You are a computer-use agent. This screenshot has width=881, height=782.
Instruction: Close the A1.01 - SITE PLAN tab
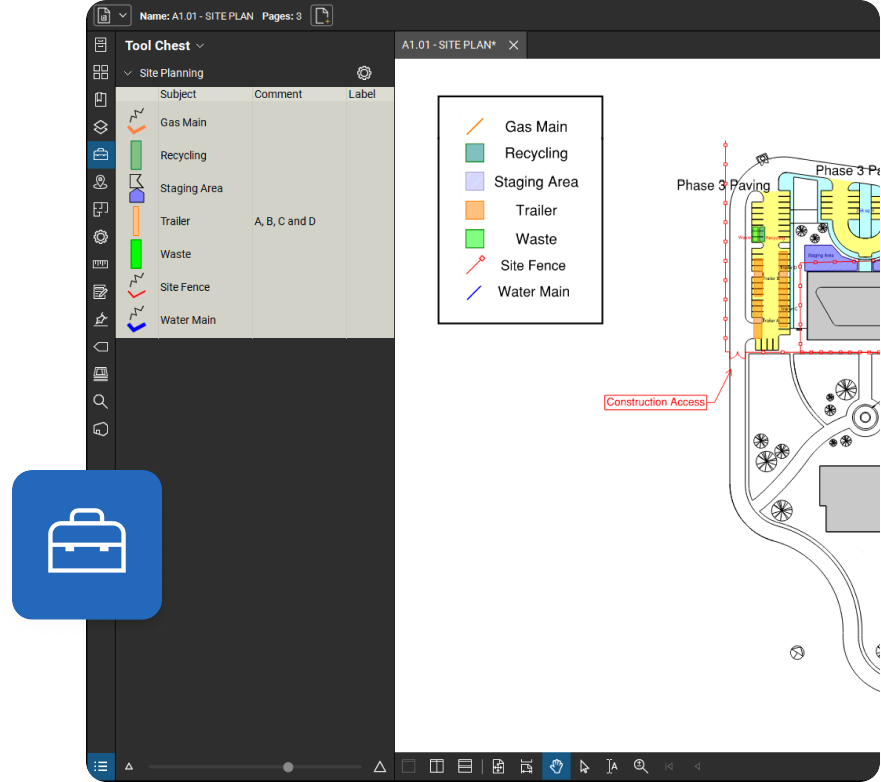coord(513,45)
